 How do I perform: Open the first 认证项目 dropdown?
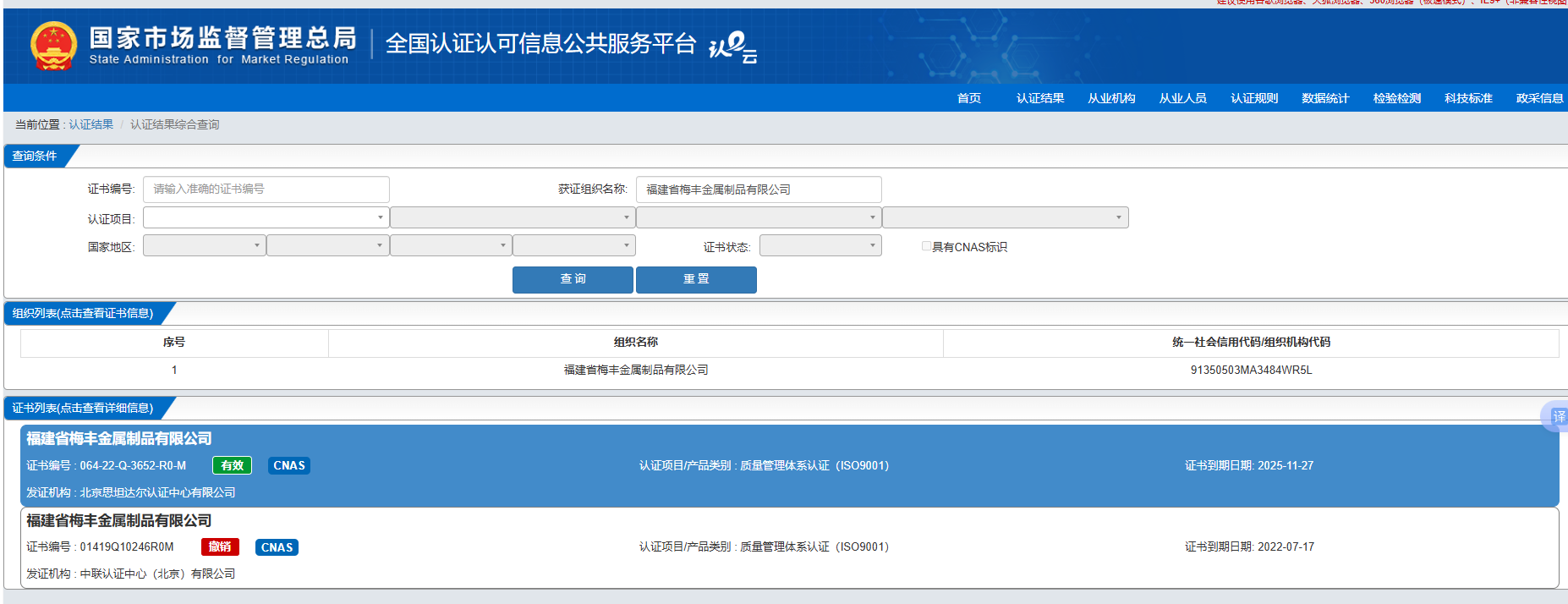click(266, 218)
